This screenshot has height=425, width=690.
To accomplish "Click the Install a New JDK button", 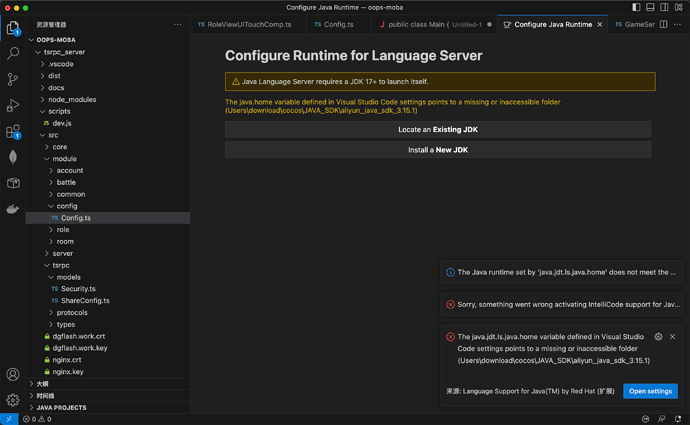I will coord(437,150).
